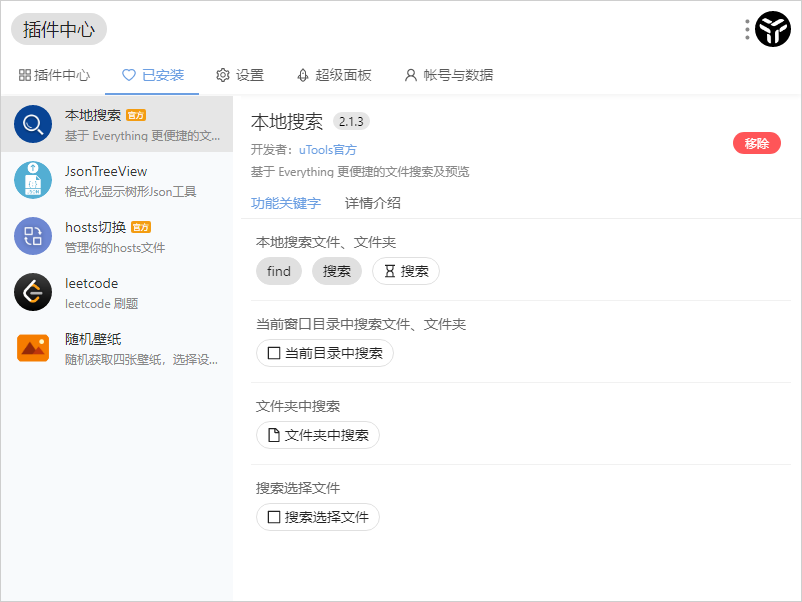Go to 帐号与数据 tab
802x602 pixels.
[448, 75]
